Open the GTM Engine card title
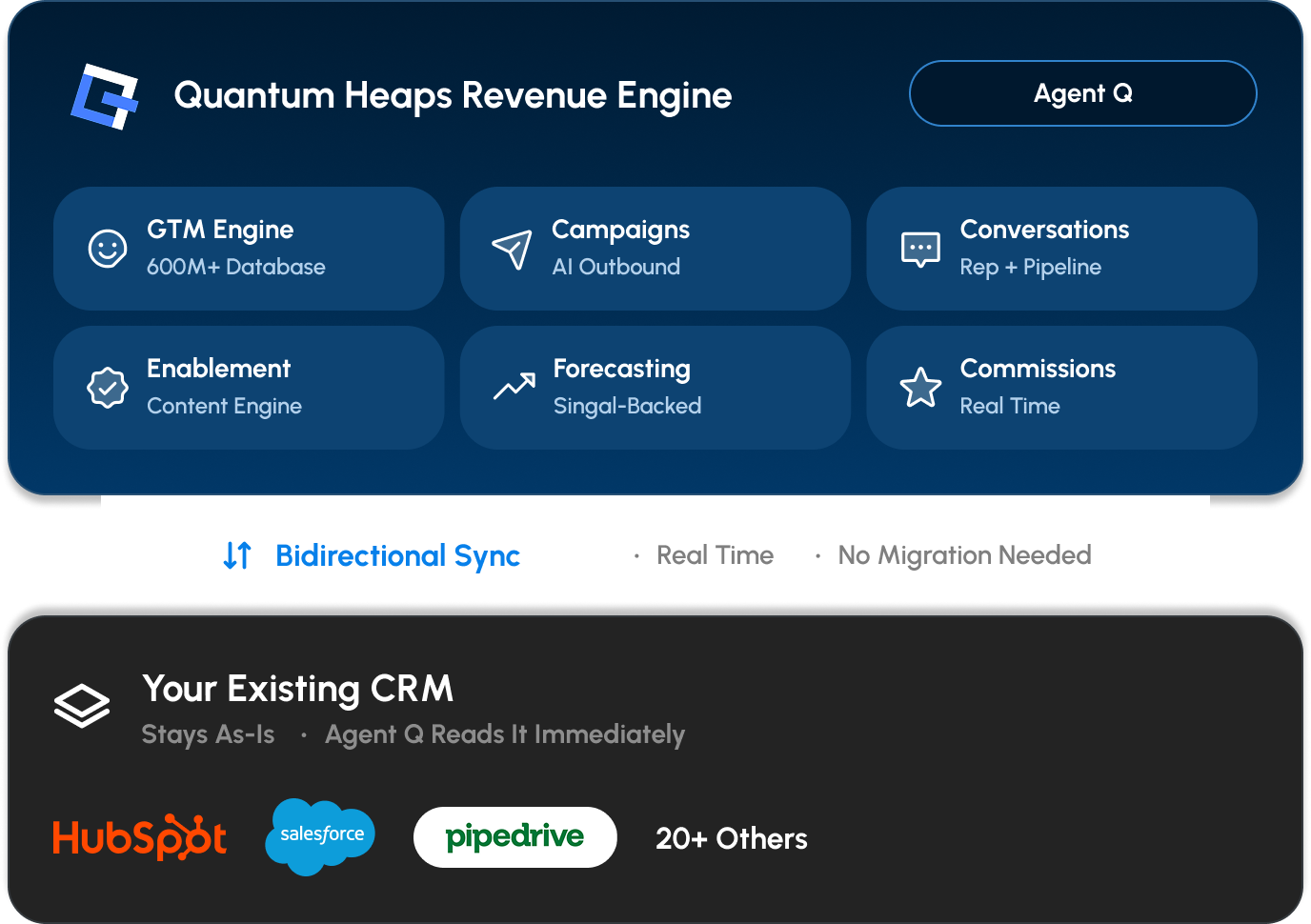Screen dimensions: 1311x924 point(220,230)
